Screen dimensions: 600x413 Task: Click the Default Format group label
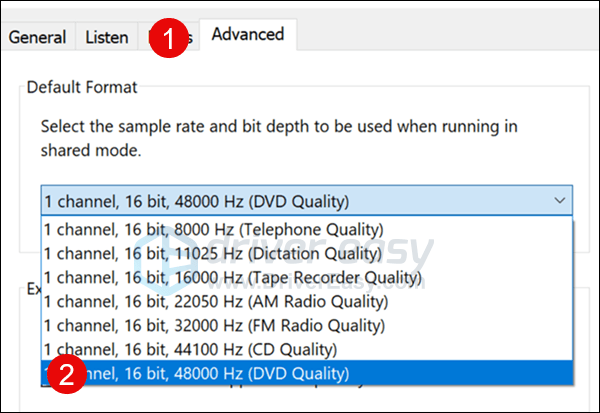[82, 87]
